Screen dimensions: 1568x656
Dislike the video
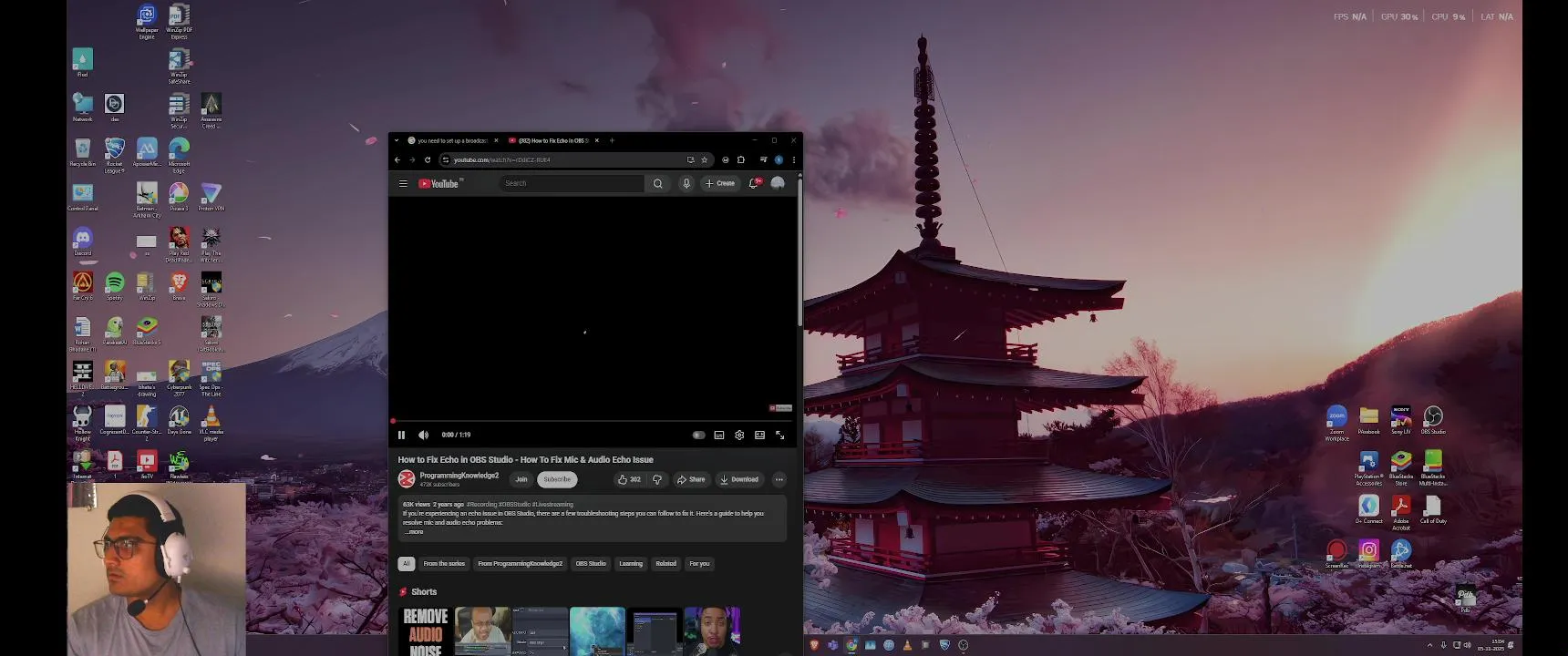coord(657,479)
